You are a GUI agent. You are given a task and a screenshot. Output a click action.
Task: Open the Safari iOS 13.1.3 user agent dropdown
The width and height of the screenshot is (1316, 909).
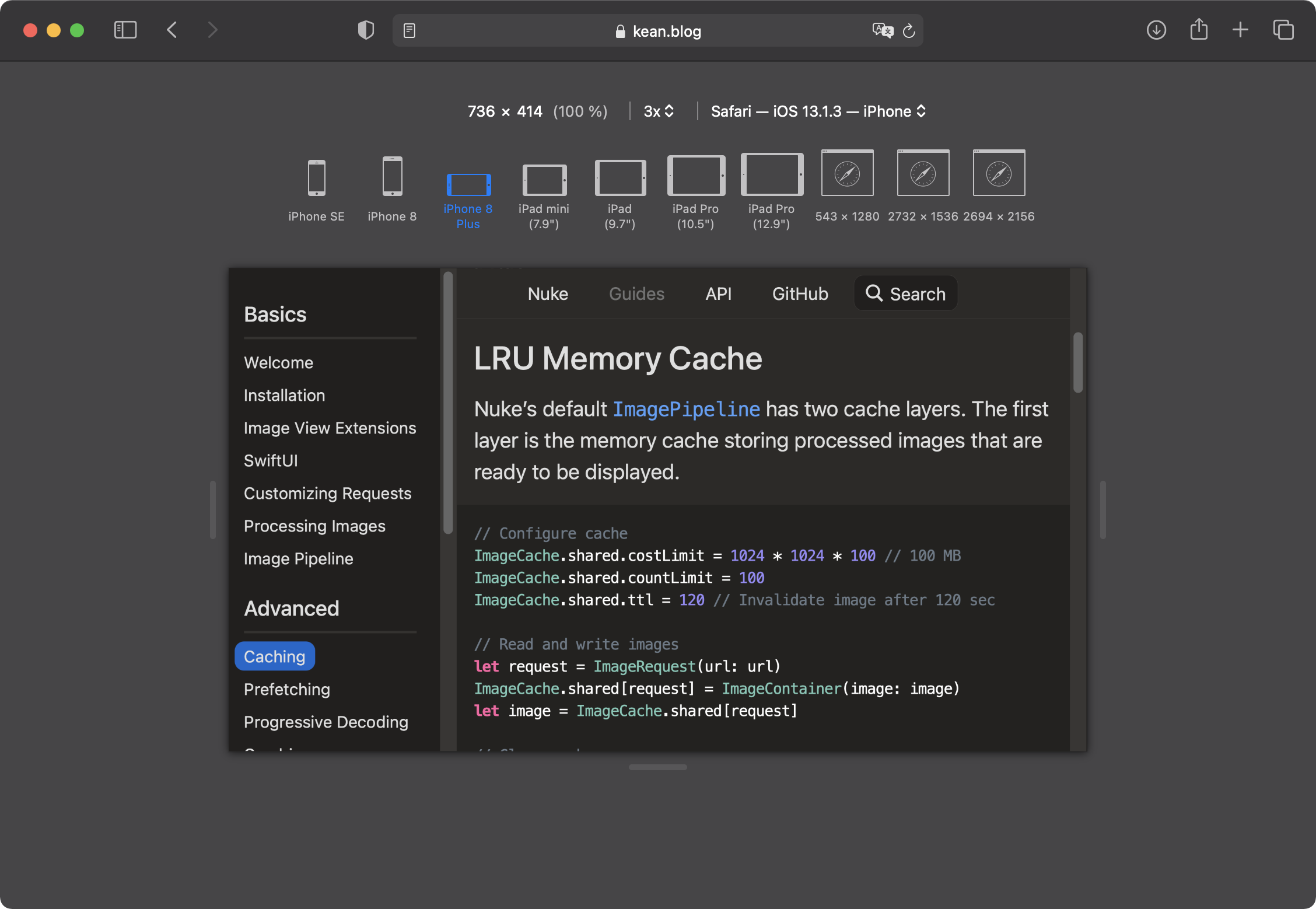tap(818, 111)
